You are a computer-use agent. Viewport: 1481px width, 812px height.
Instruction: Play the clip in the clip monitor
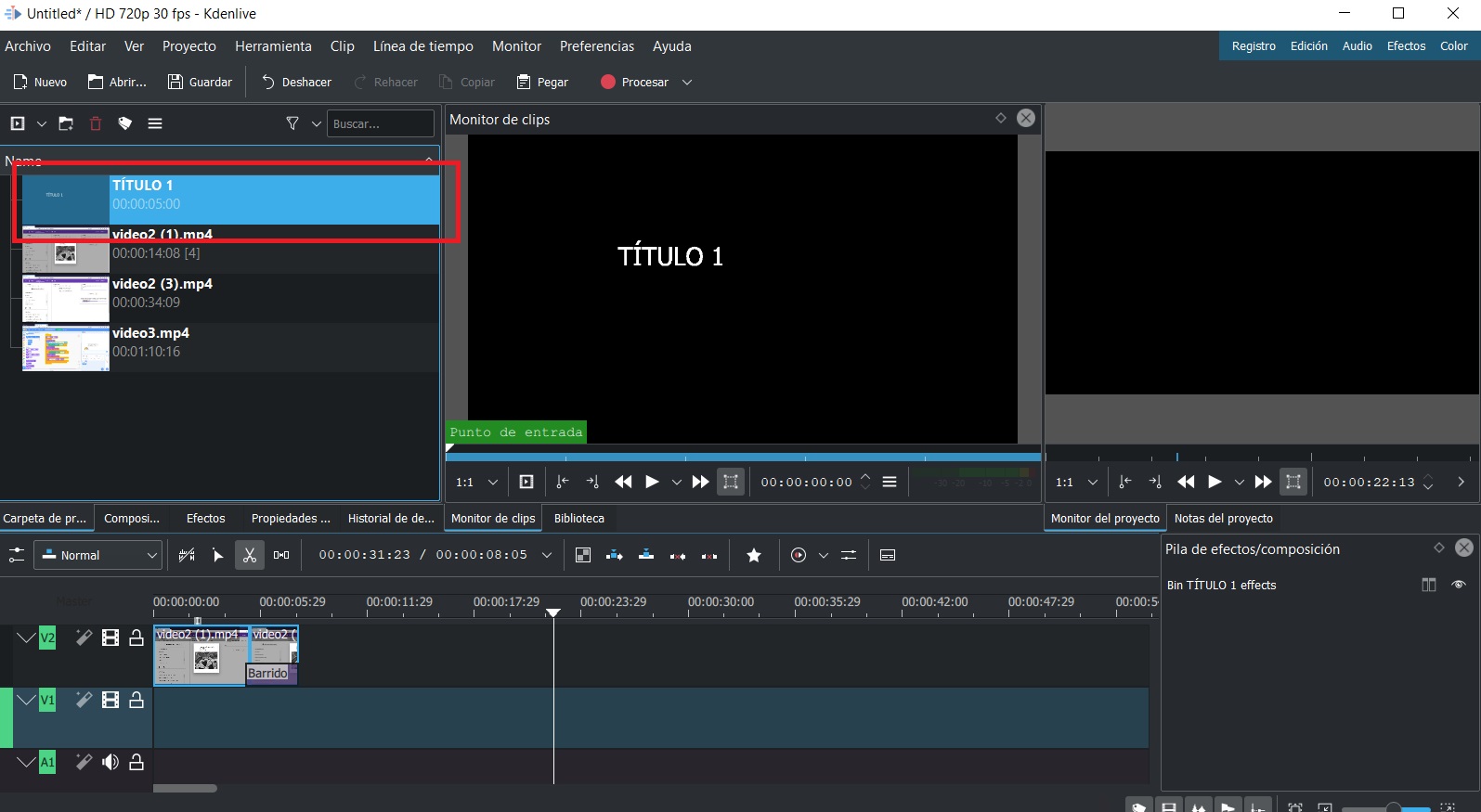click(652, 482)
